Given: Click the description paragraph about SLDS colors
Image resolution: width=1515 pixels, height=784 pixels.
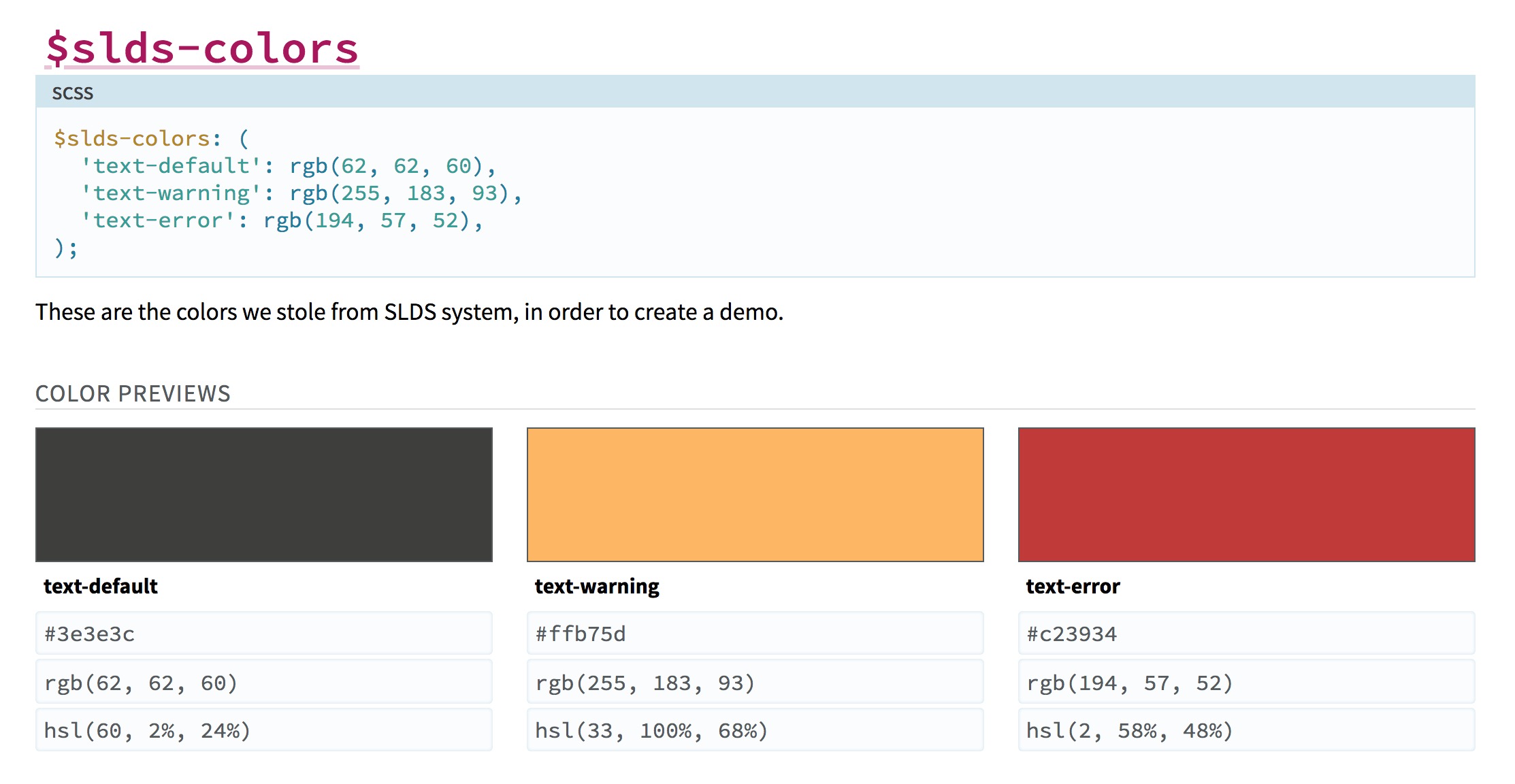Looking at the screenshot, I should [410, 312].
